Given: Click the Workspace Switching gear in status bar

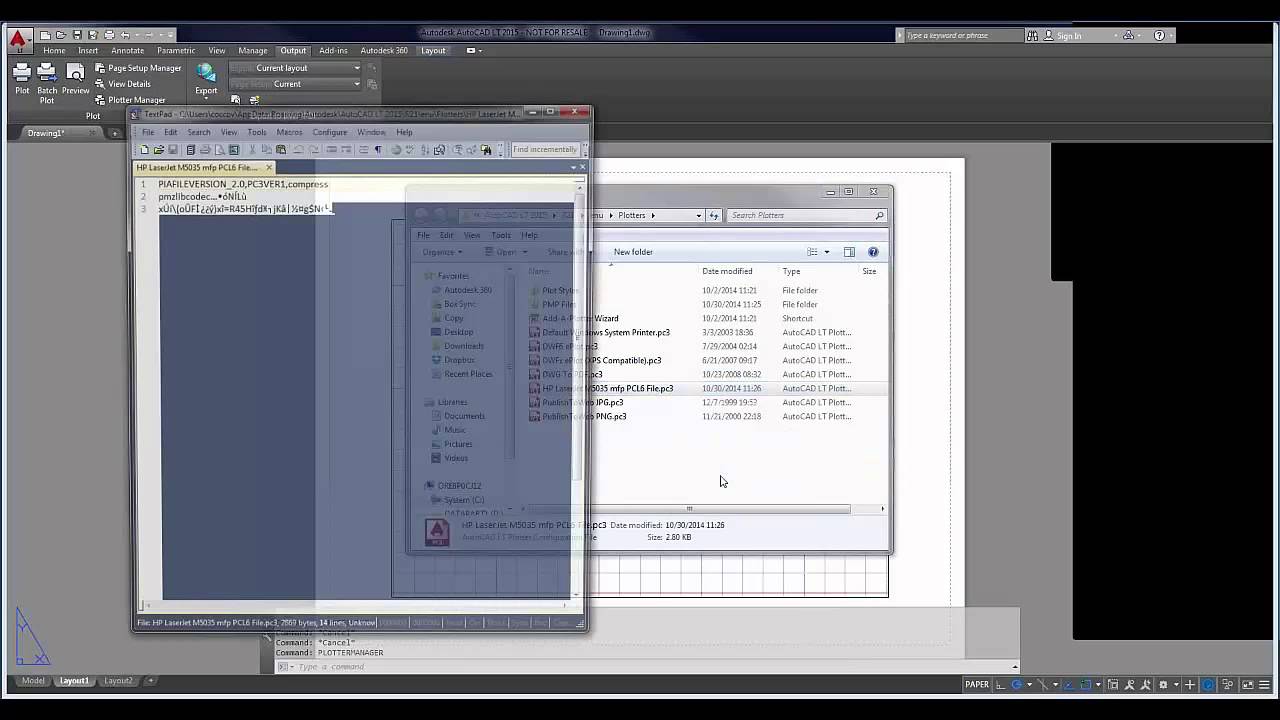Looking at the screenshot, I should point(1163,685).
